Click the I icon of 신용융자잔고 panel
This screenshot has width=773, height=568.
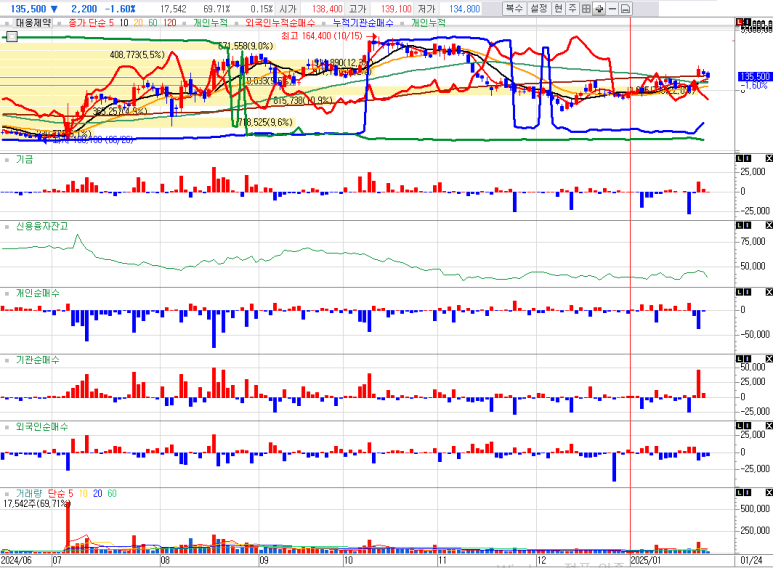click(x=747, y=225)
